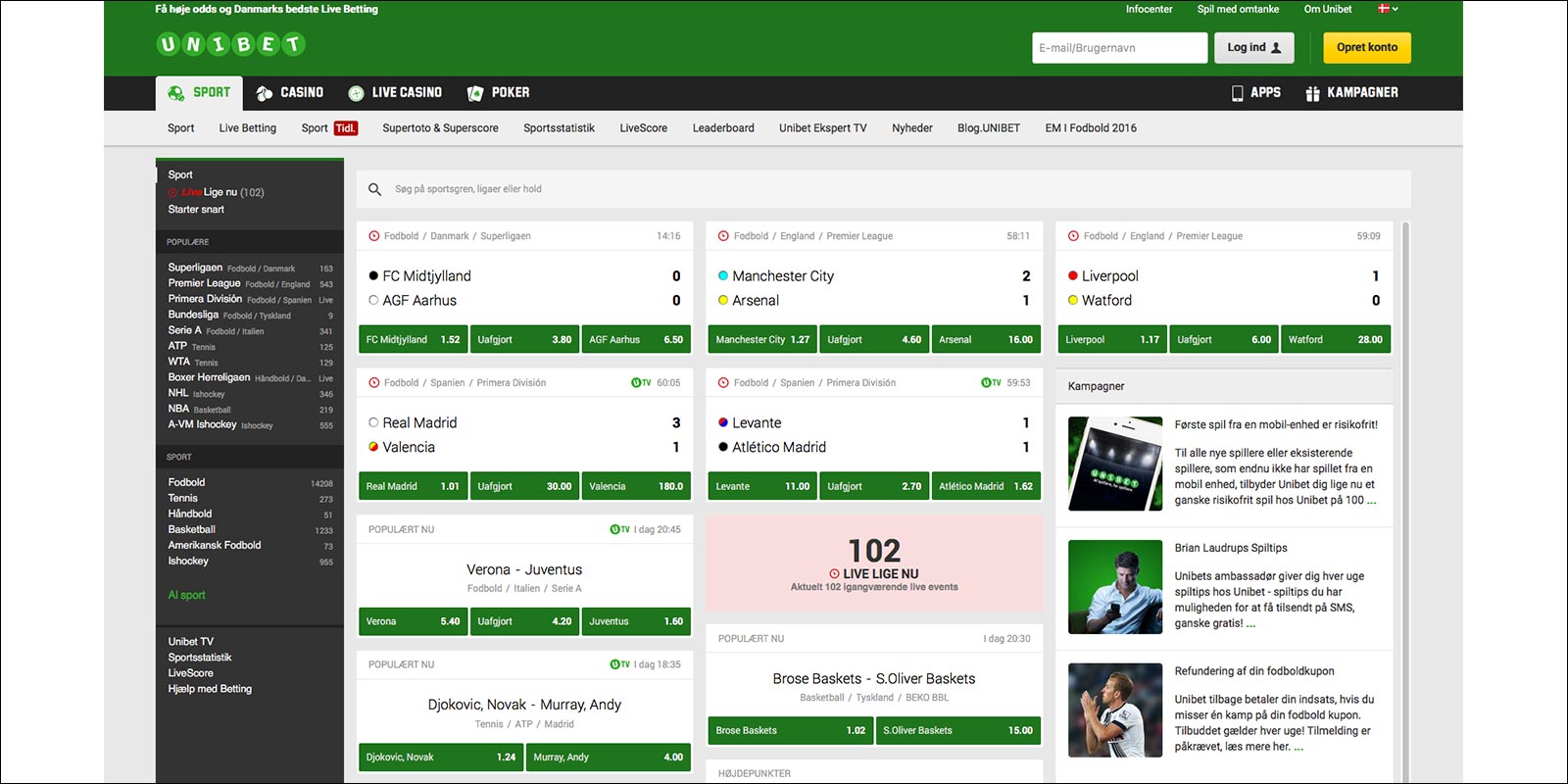Open LiveScore in the sub navigation

(x=643, y=128)
